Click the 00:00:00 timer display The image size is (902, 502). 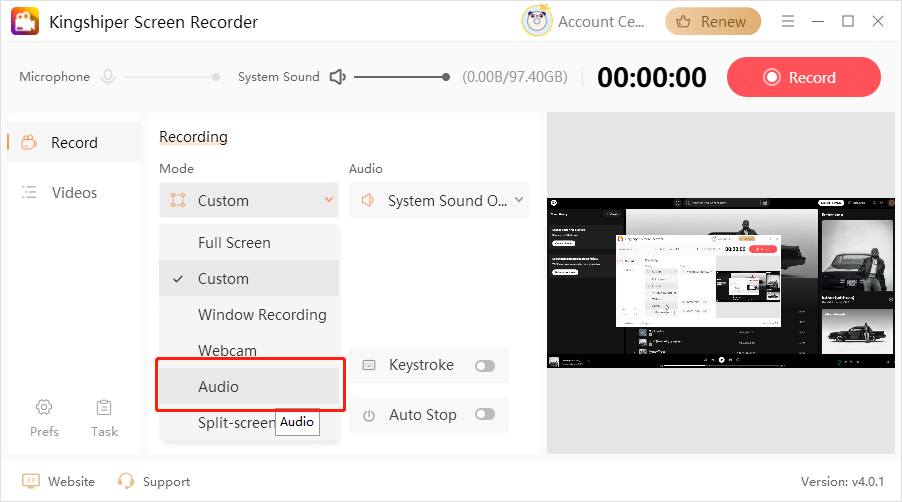[652, 77]
